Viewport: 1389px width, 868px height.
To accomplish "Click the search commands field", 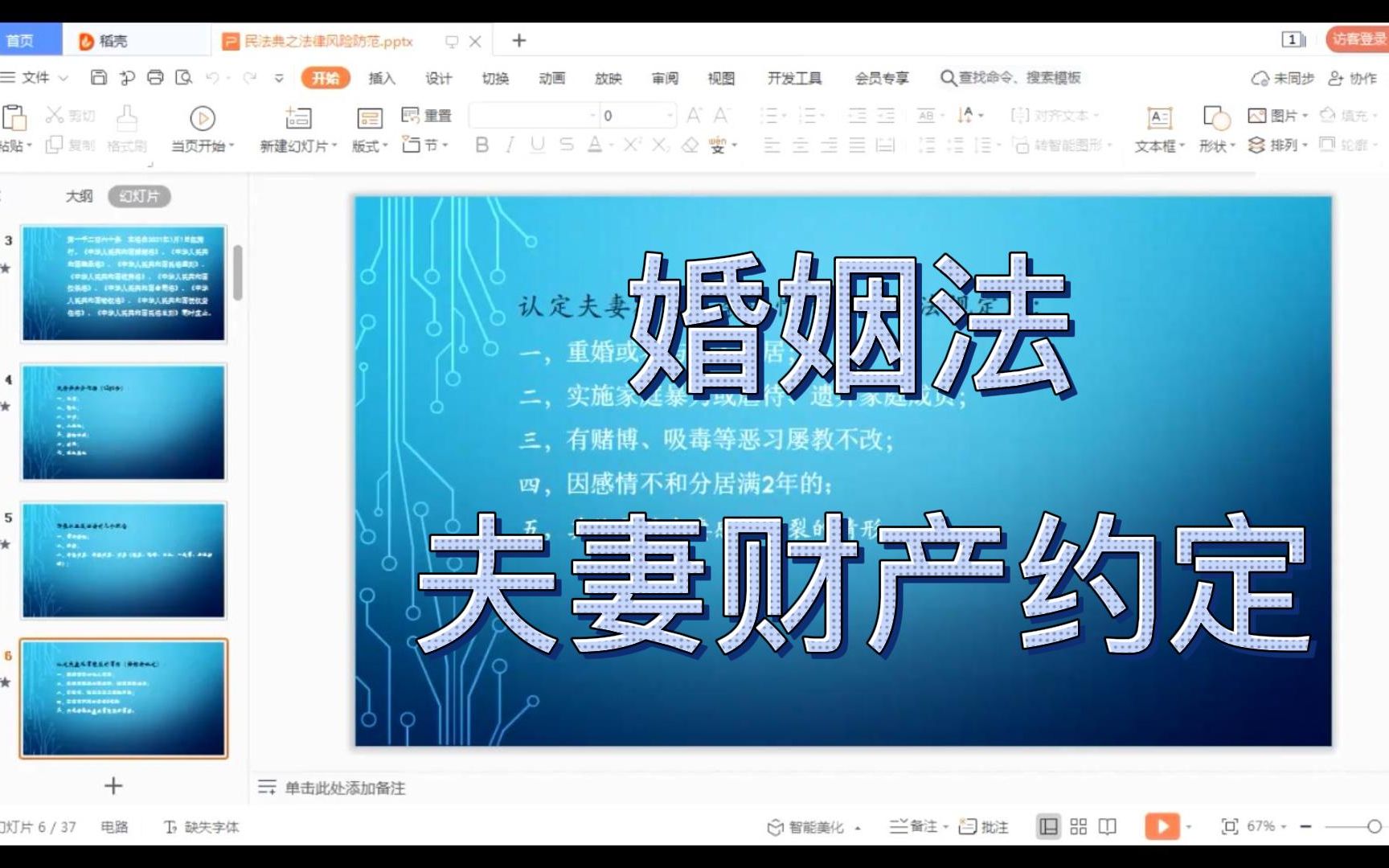I will [1010, 78].
